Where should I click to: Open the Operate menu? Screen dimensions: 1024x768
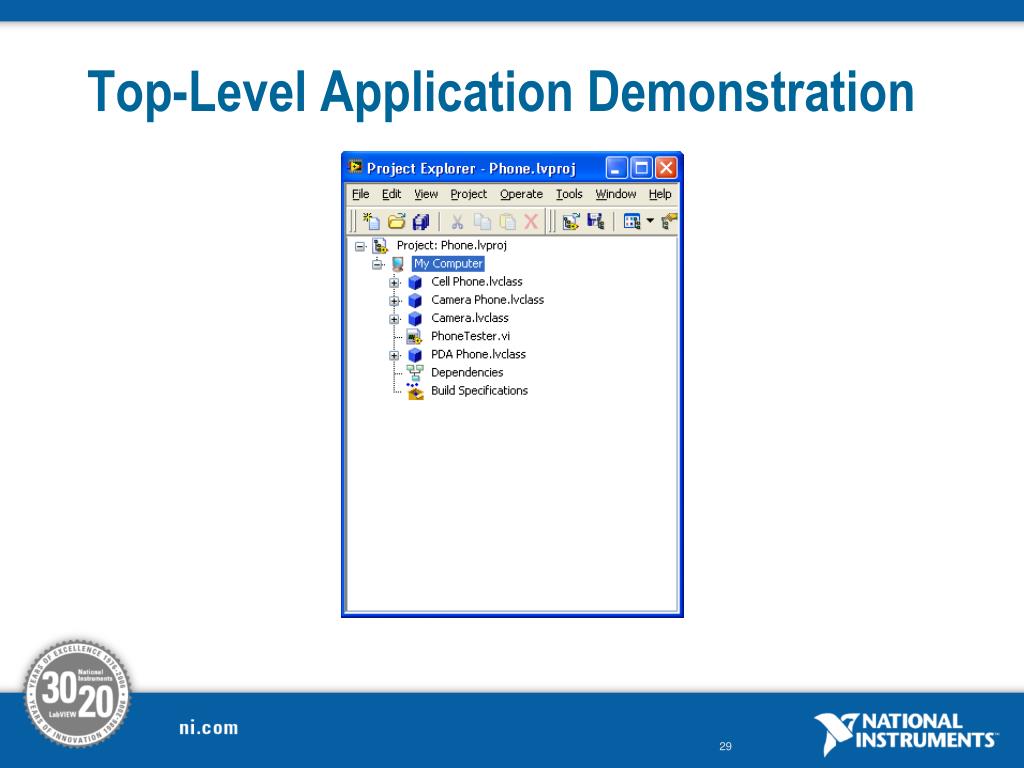click(521, 194)
